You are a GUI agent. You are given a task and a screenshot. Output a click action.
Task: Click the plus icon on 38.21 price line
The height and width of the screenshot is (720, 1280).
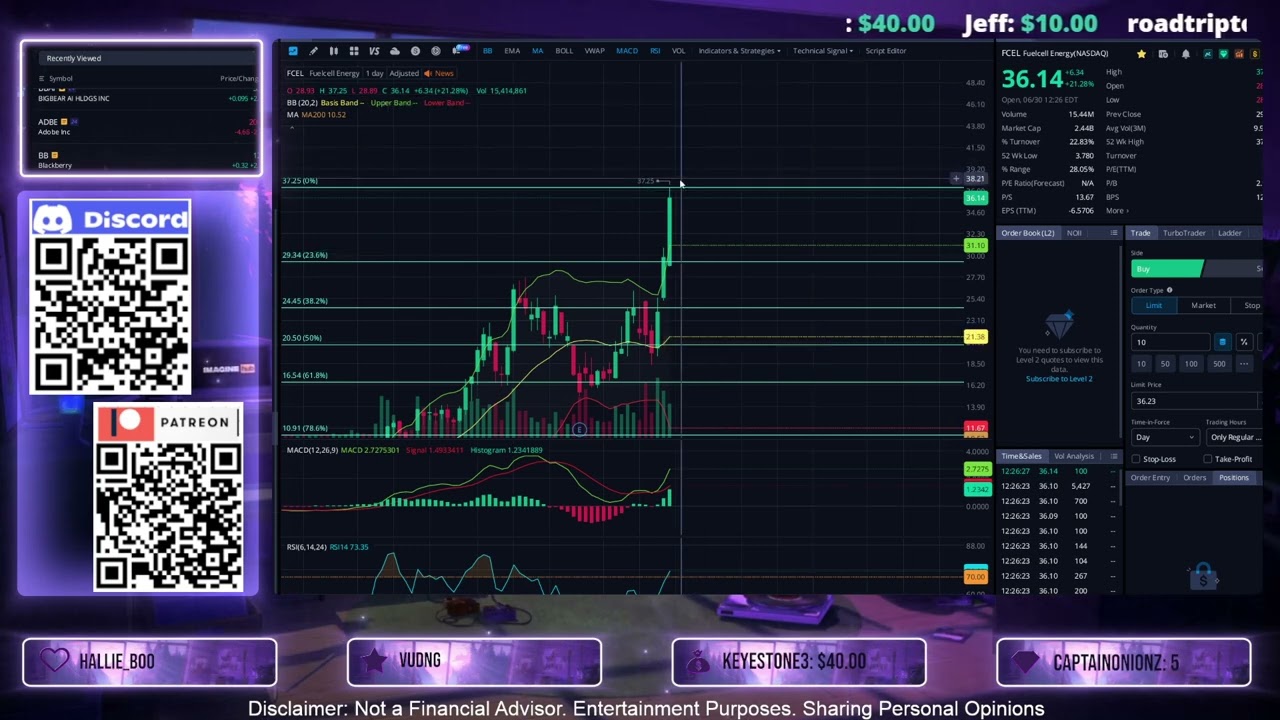click(956, 179)
